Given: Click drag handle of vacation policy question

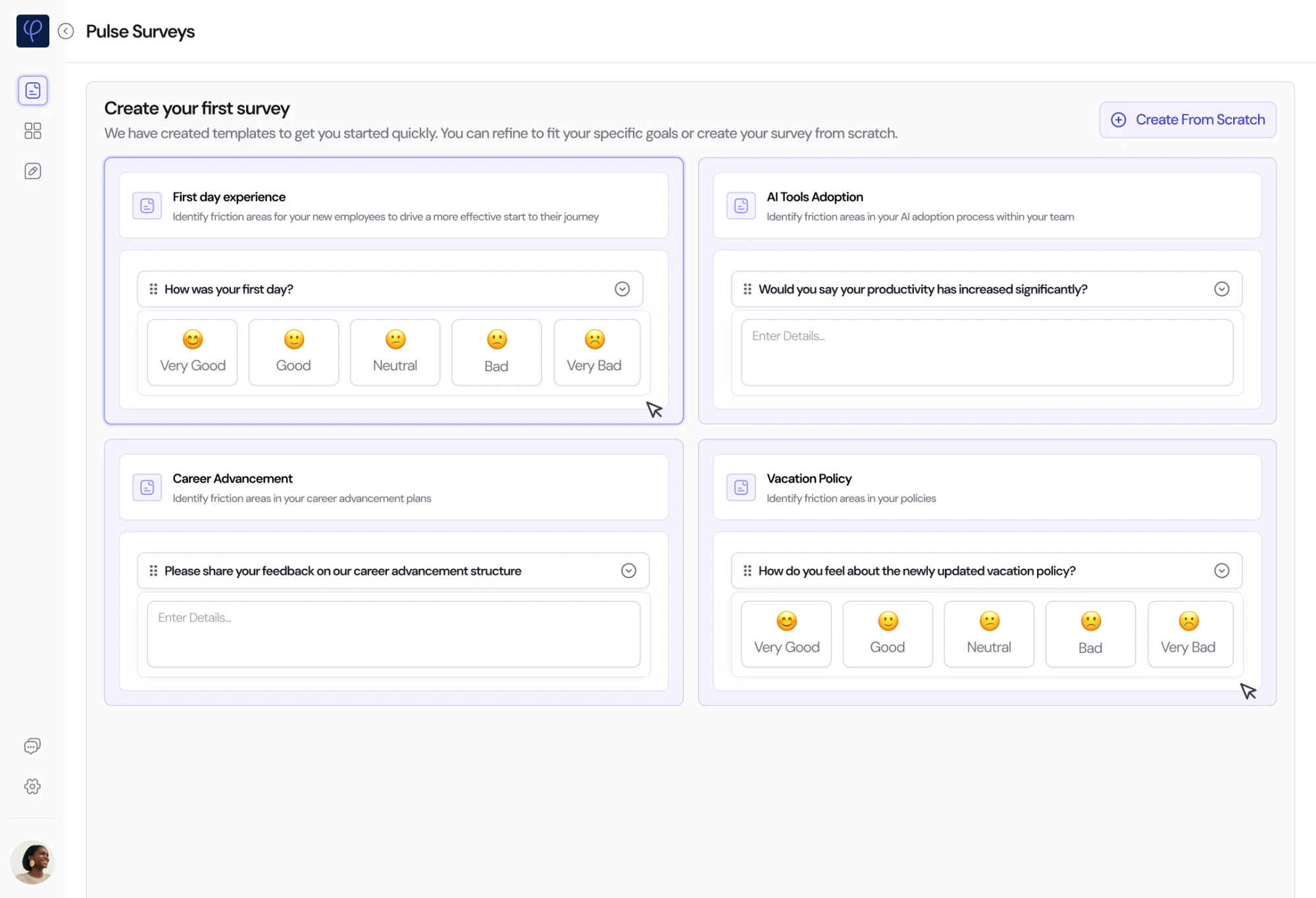Looking at the screenshot, I should (x=747, y=571).
